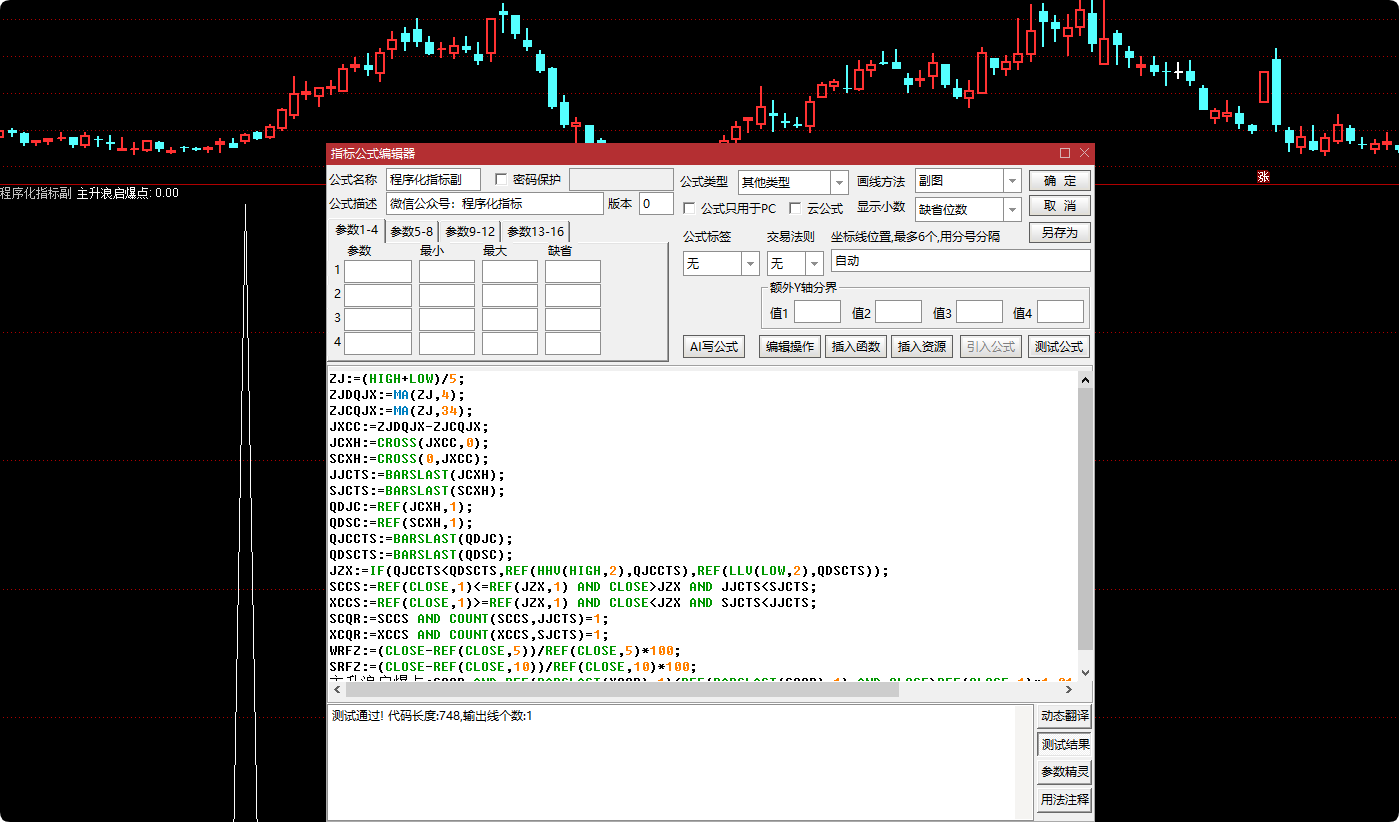Toggle 公式只用于PC checkbox

click(689, 208)
